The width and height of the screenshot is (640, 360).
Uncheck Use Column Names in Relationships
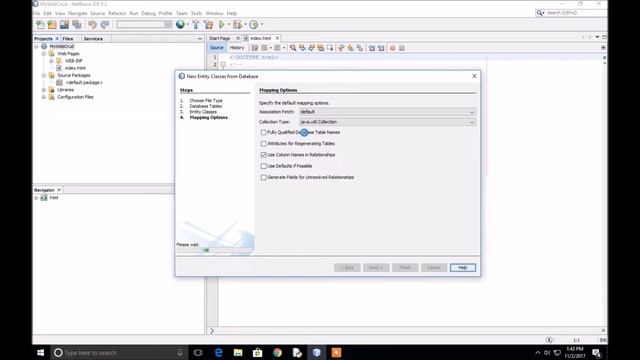click(x=263, y=155)
